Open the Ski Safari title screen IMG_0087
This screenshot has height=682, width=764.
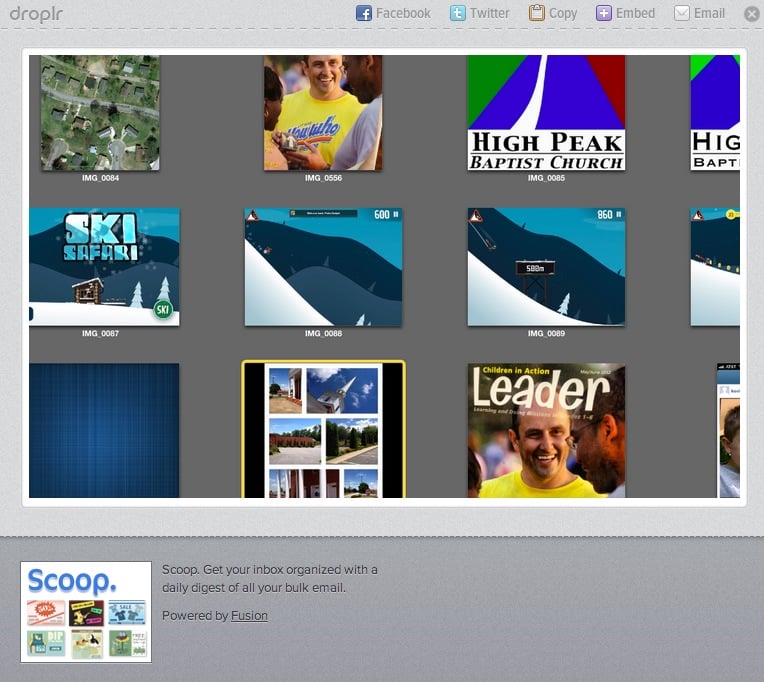pyautogui.click(x=104, y=267)
